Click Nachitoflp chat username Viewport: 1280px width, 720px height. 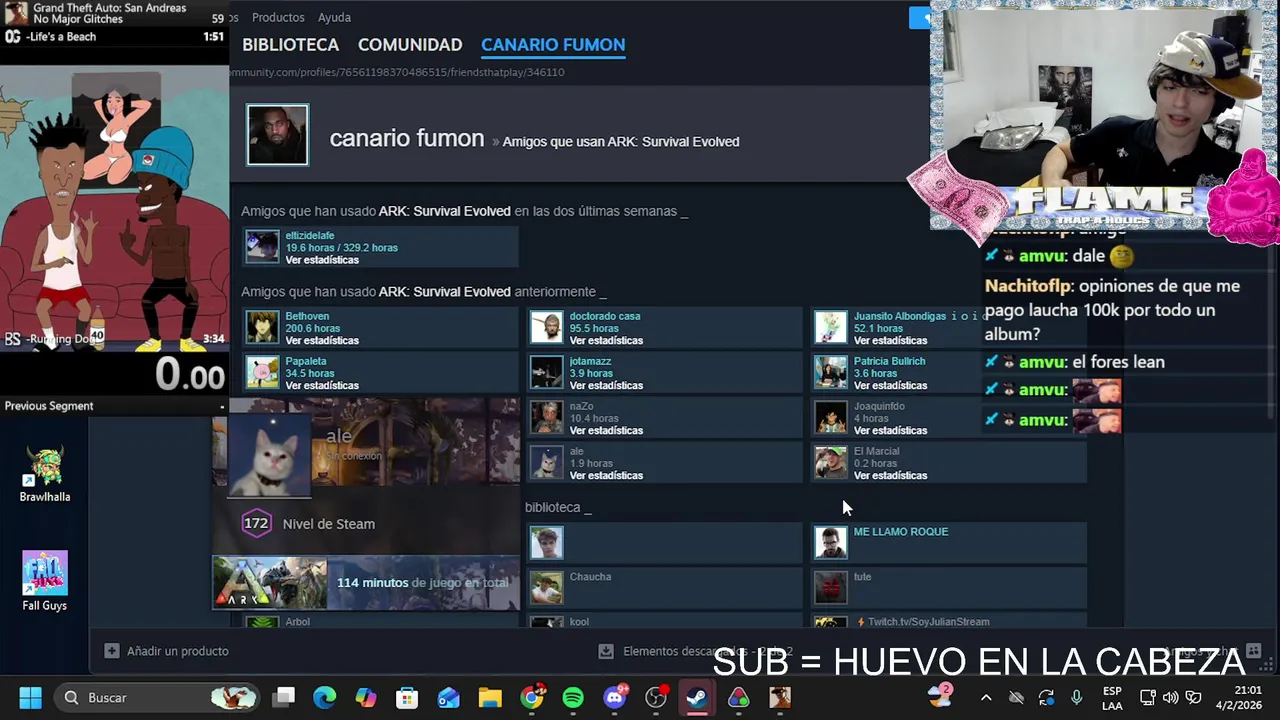point(1028,286)
